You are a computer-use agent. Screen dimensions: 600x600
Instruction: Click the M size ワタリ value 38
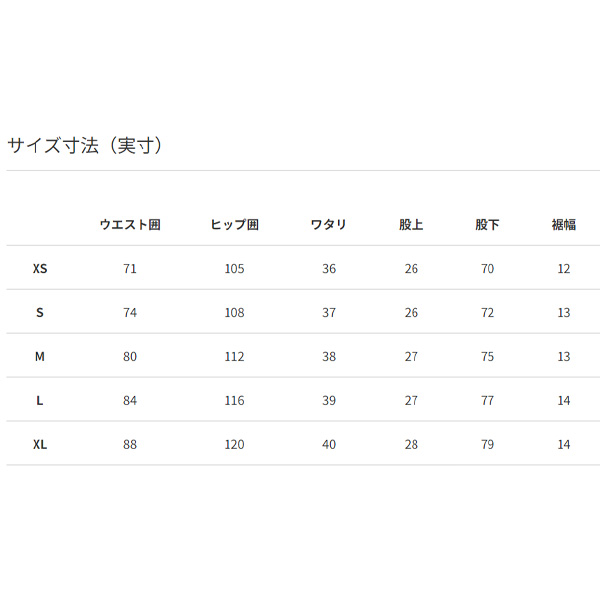(x=329, y=357)
